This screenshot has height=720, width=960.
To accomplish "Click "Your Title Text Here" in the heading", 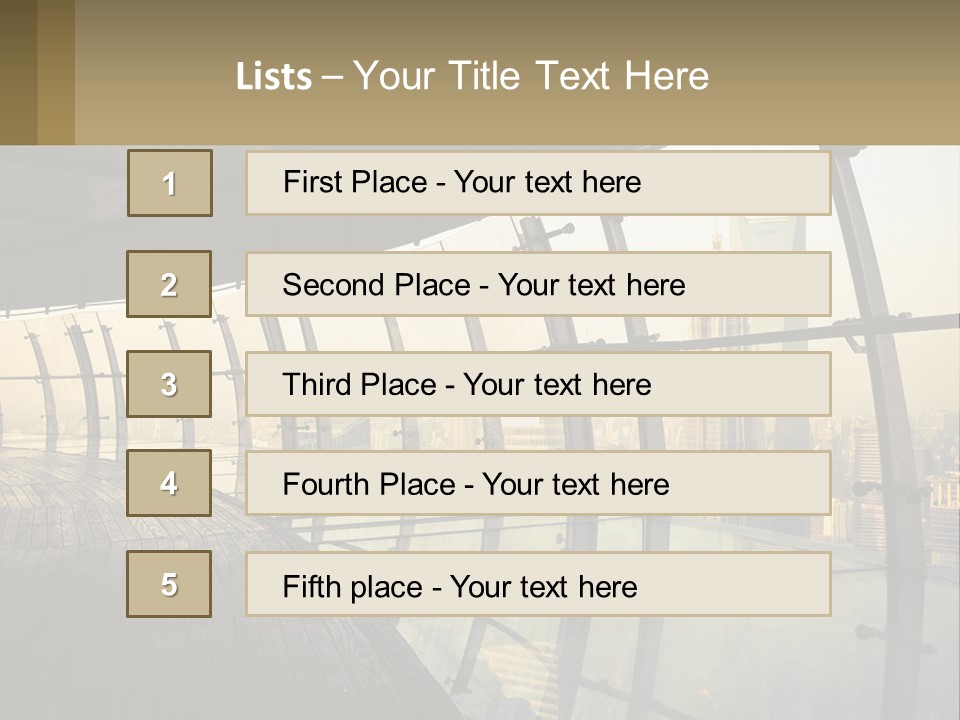I will pyautogui.click(x=531, y=76).
